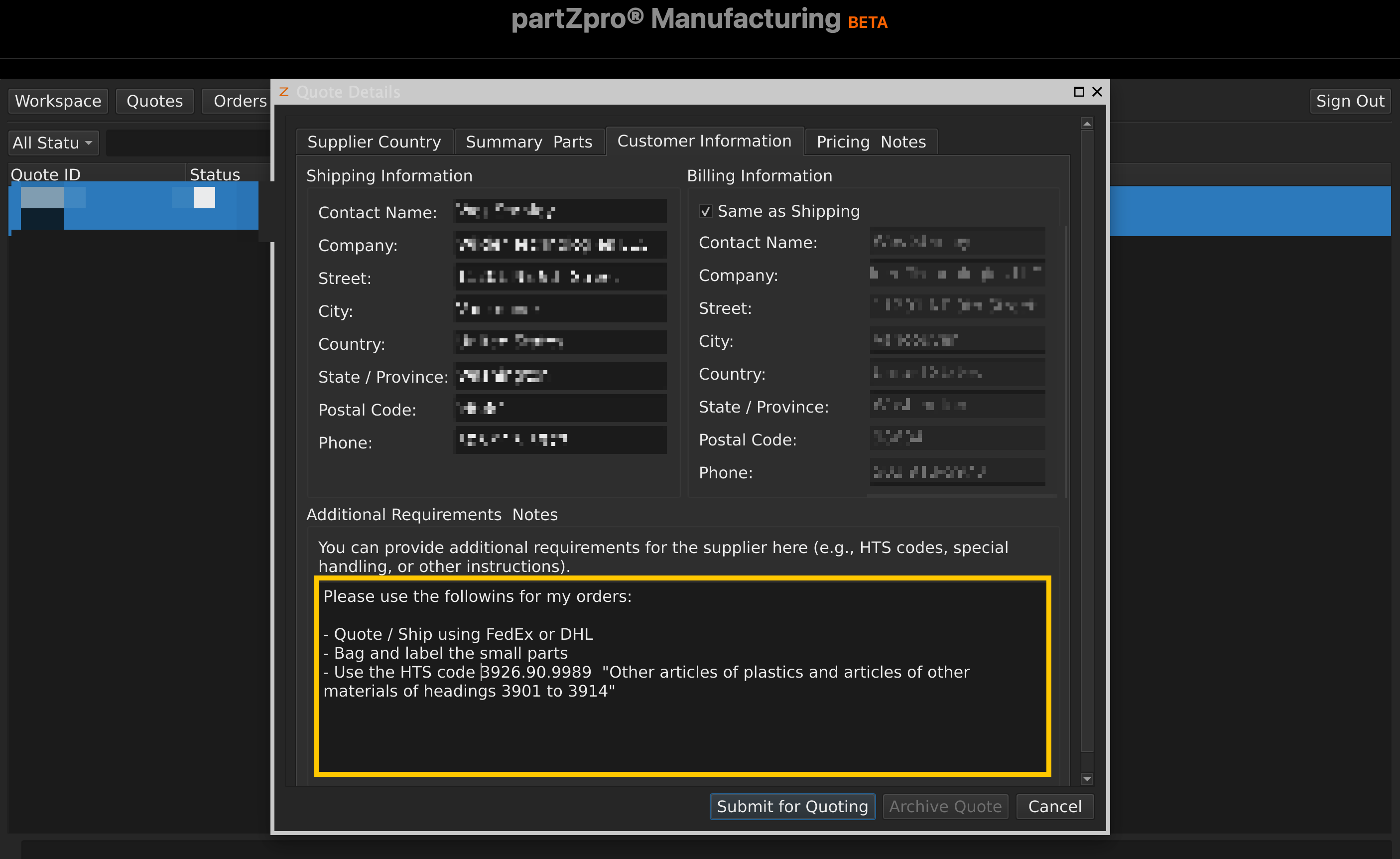Click the additional requirements text area
Image resolution: width=1400 pixels, height=859 pixels.
pyautogui.click(x=682, y=677)
